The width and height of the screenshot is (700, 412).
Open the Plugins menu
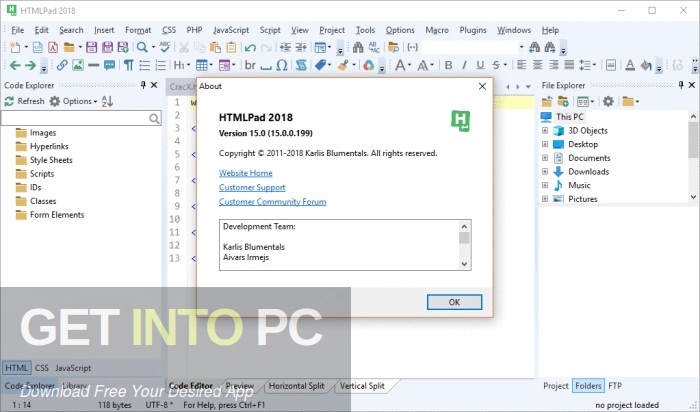473,30
